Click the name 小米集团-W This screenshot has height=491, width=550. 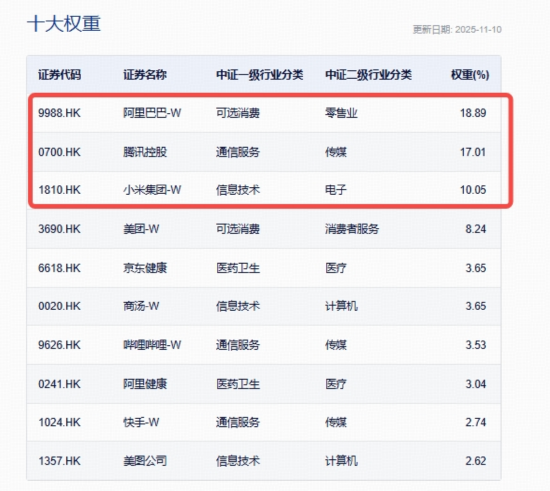pyautogui.click(x=152, y=190)
